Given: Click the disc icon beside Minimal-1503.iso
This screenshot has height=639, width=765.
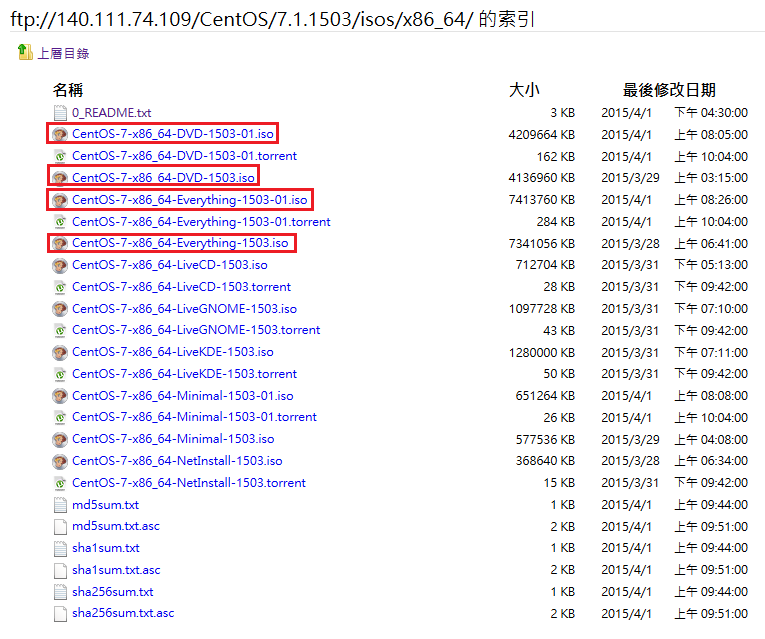Looking at the screenshot, I should pyautogui.click(x=60, y=439).
